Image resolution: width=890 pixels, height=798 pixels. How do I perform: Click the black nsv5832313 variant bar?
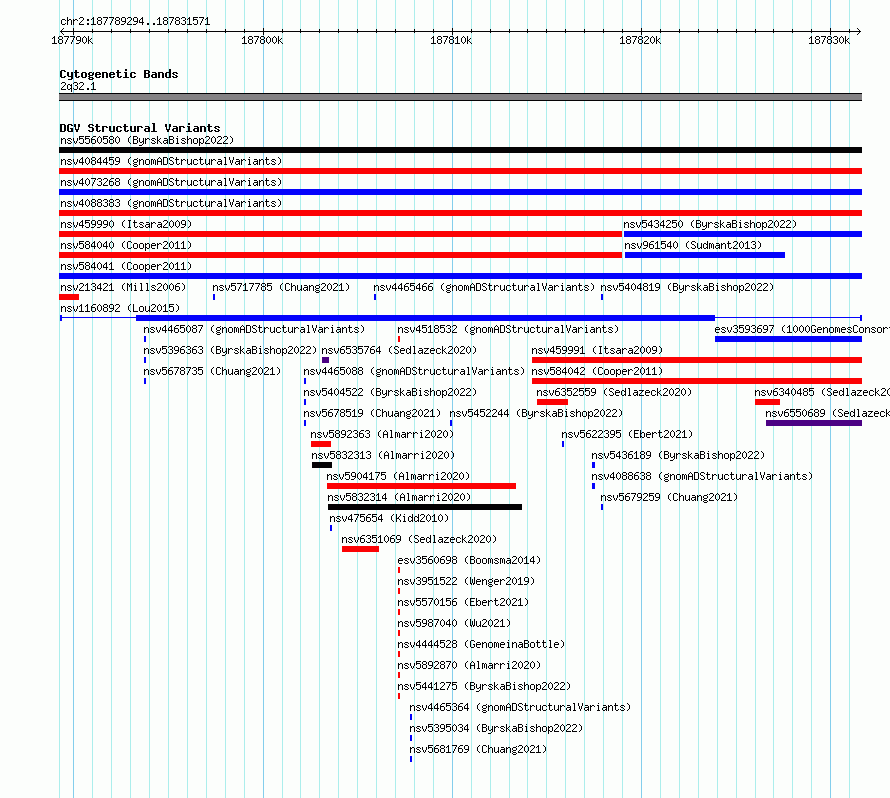(322, 465)
